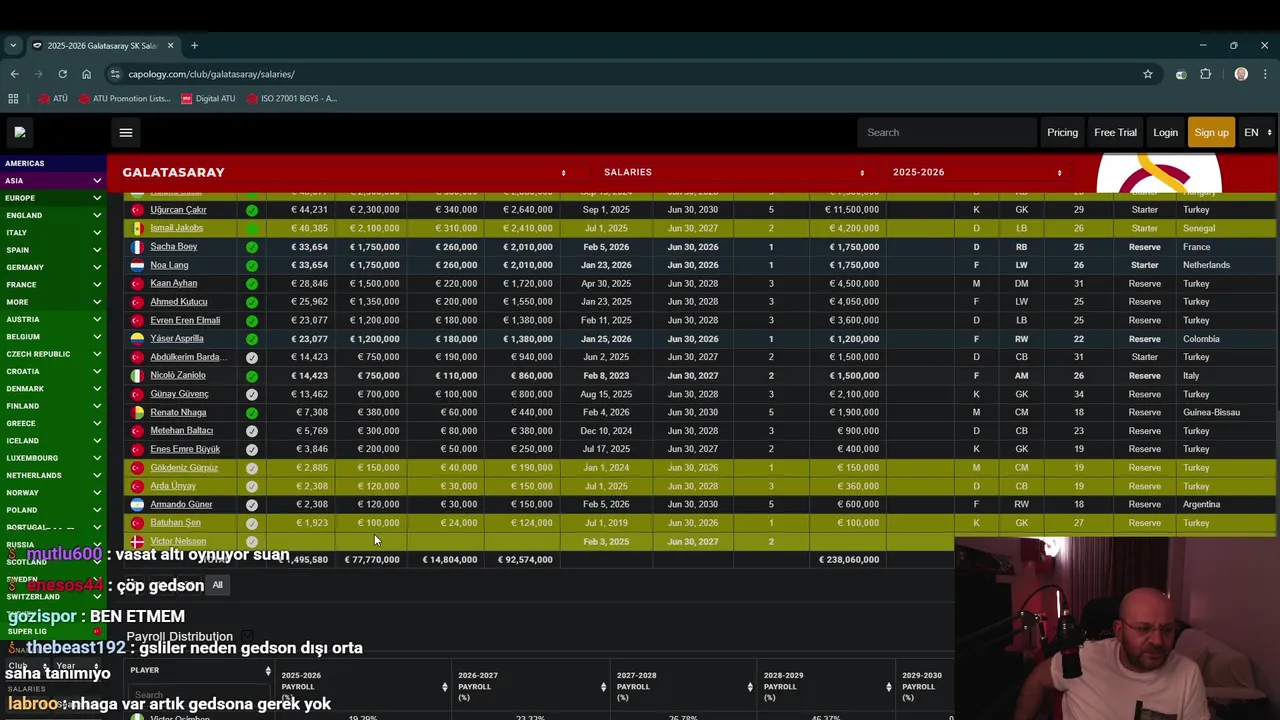Viewport: 1280px width, 720px height.
Task: View site information icon in address bar
Action: click(x=115, y=74)
